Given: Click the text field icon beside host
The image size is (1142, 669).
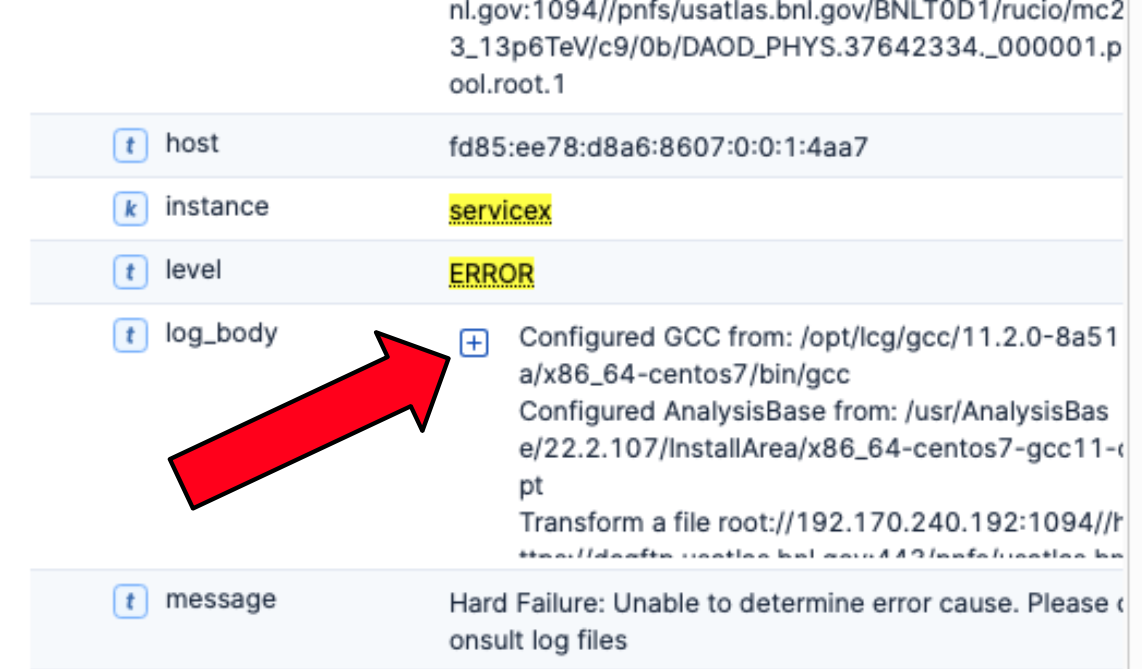Looking at the screenshot, I should click(x=129, y=144).
